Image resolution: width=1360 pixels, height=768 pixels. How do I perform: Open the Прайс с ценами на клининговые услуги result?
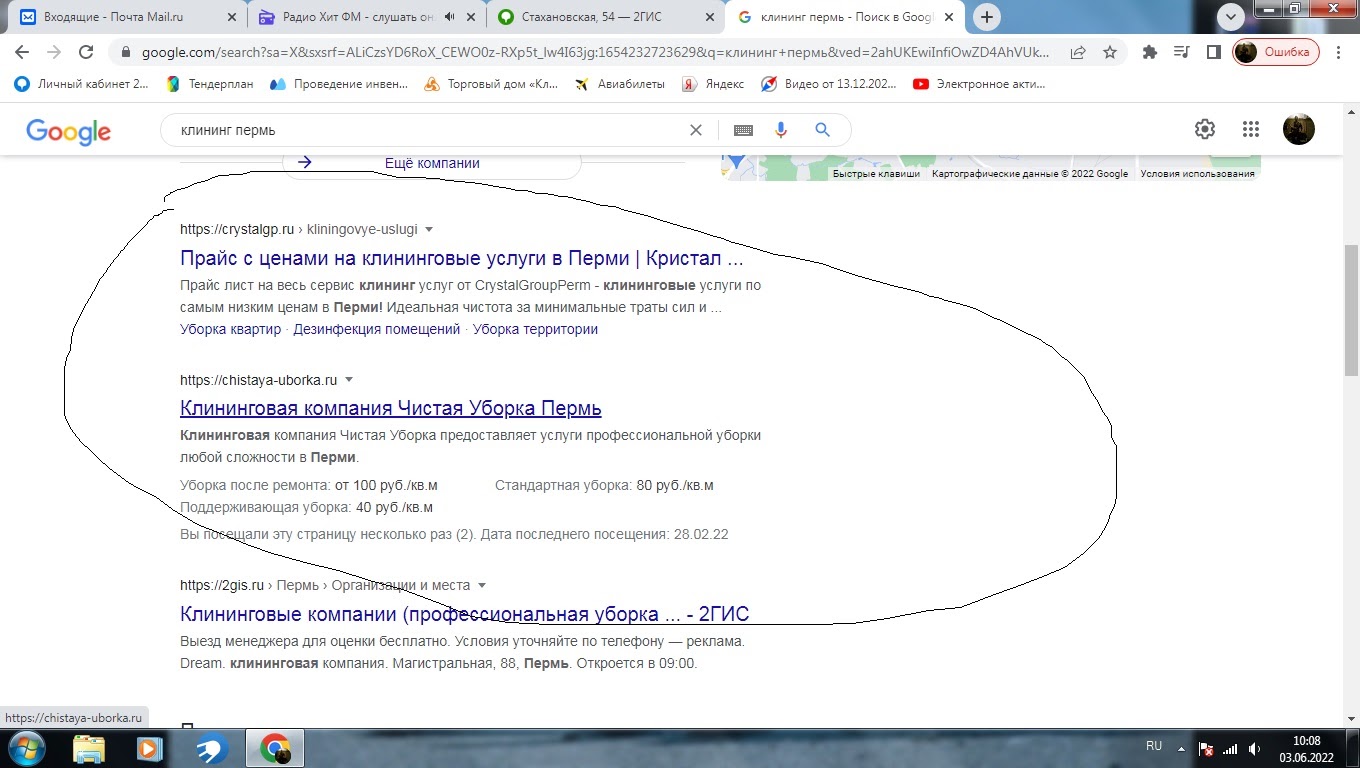pos(462,258)
